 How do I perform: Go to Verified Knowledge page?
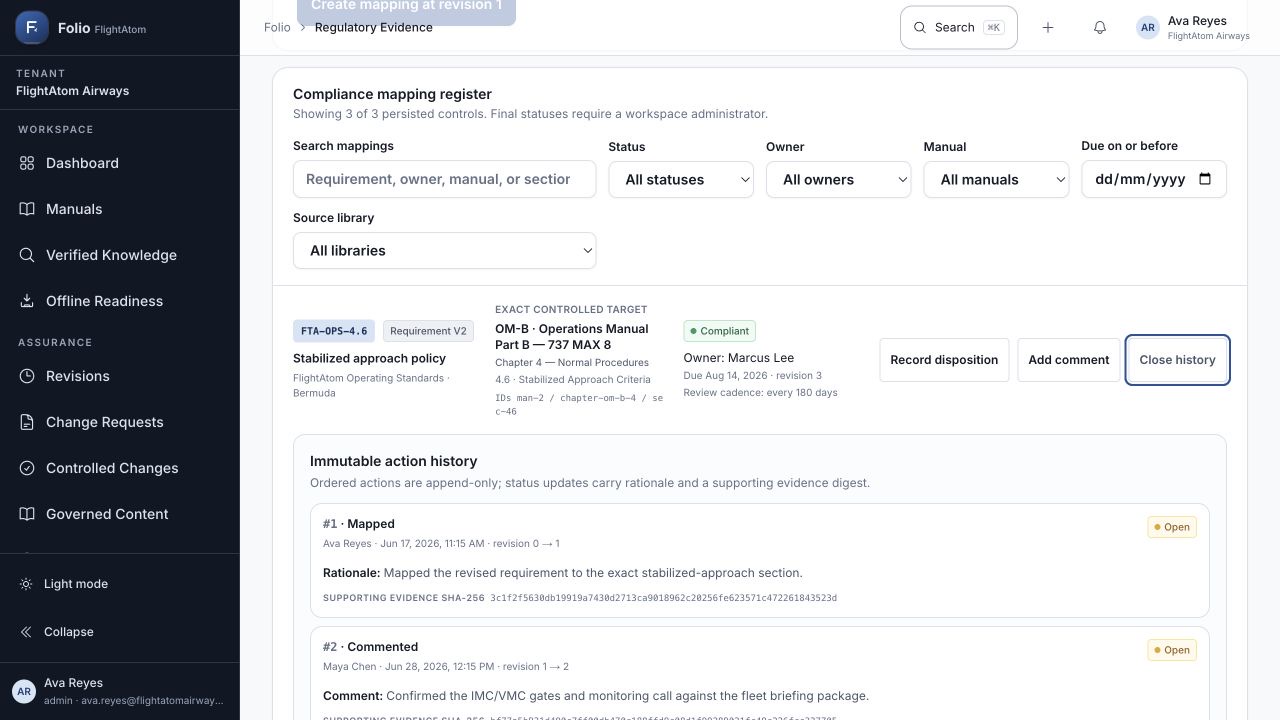coord(119,255)
